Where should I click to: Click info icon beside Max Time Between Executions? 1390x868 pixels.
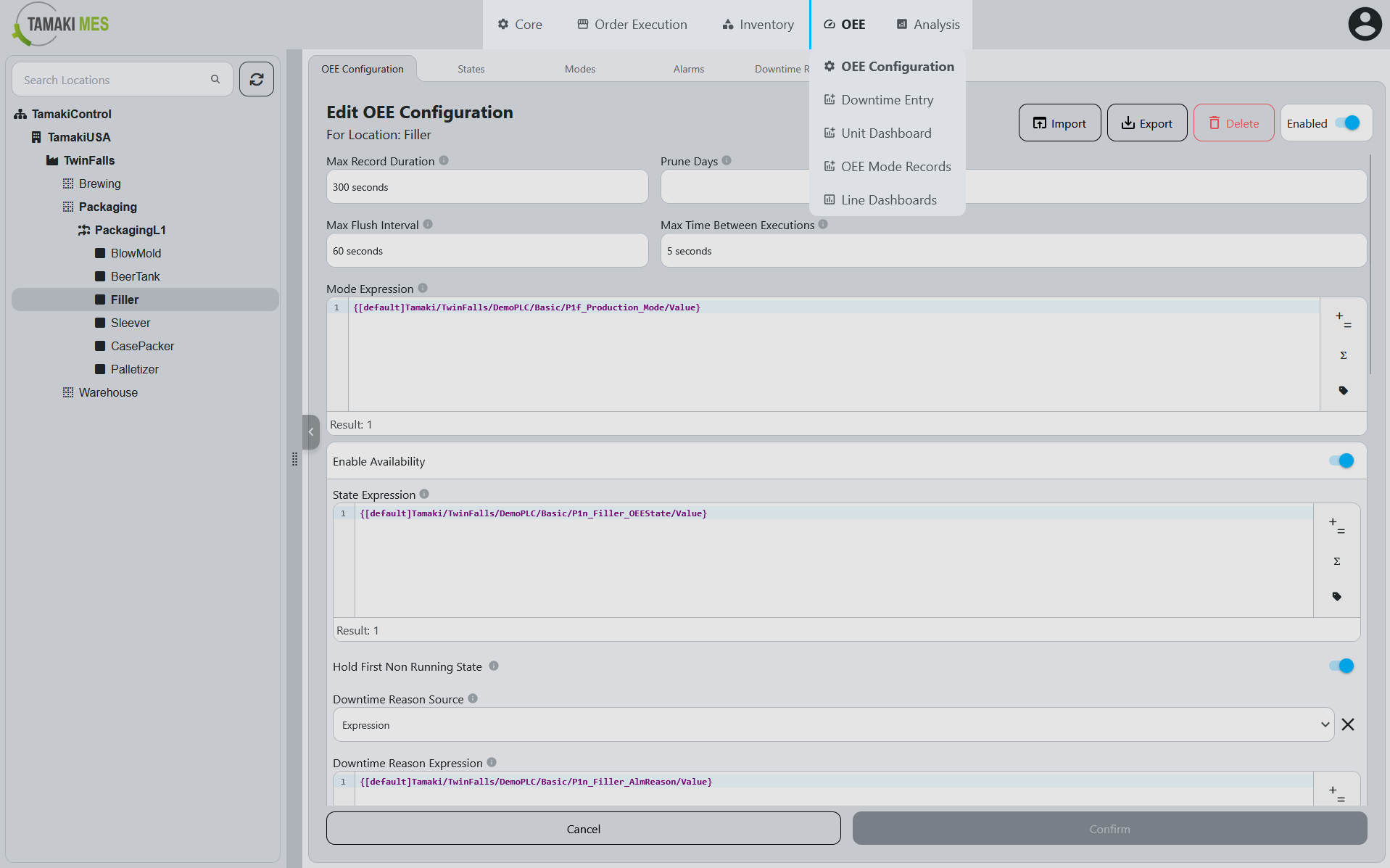coord(823,224)
